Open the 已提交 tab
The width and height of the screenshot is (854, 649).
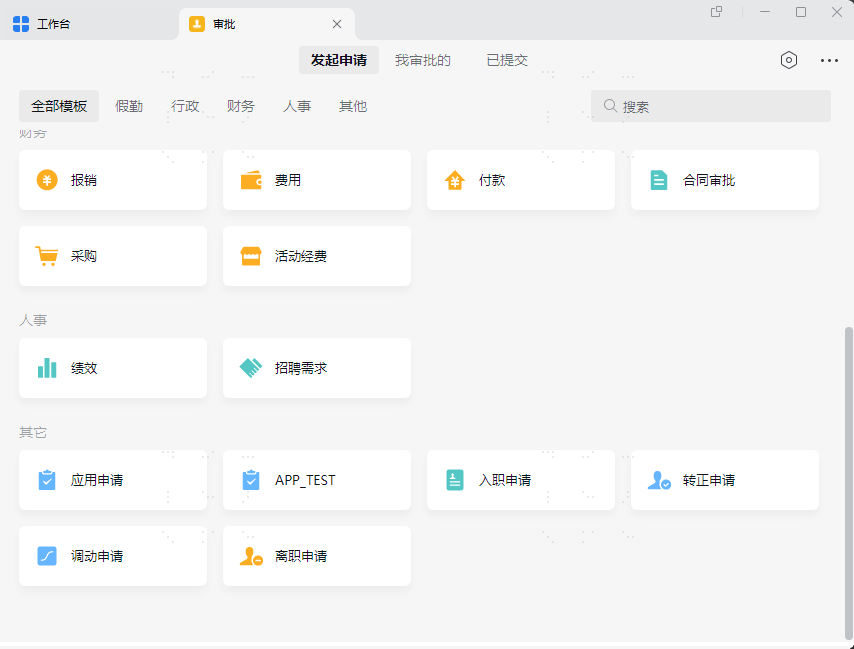pyautogui.click(x=507, y=60)
